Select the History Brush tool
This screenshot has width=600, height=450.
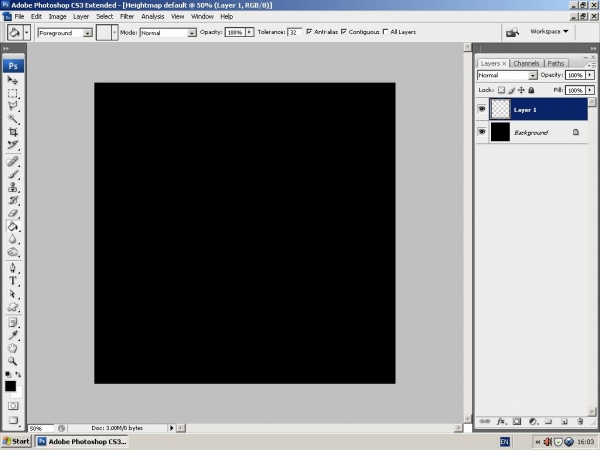13,201
